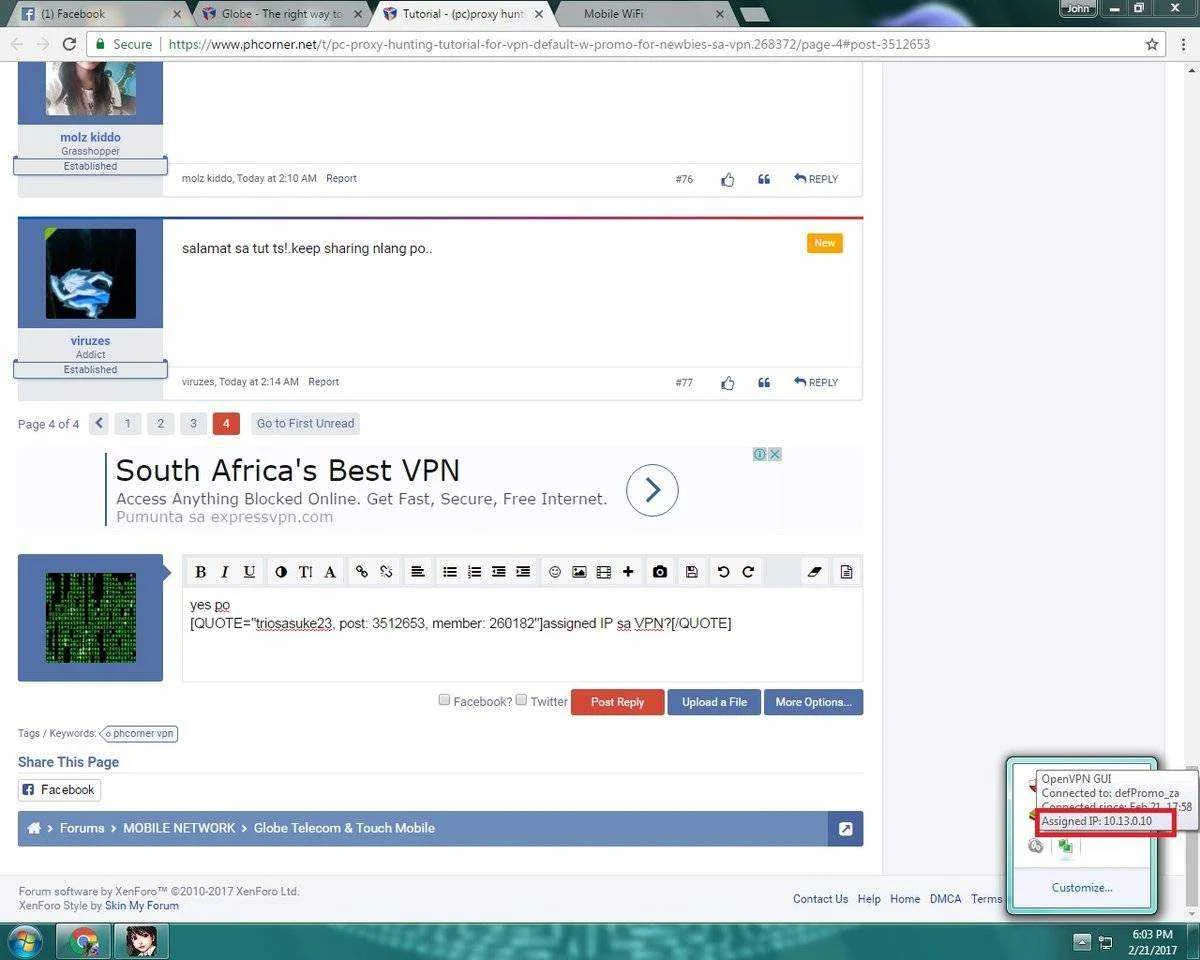The height and width of the screenshot is (960, 1200).
Task: Insert unordered bullet list
Action: pyautogui.click(x=450, y=572)
